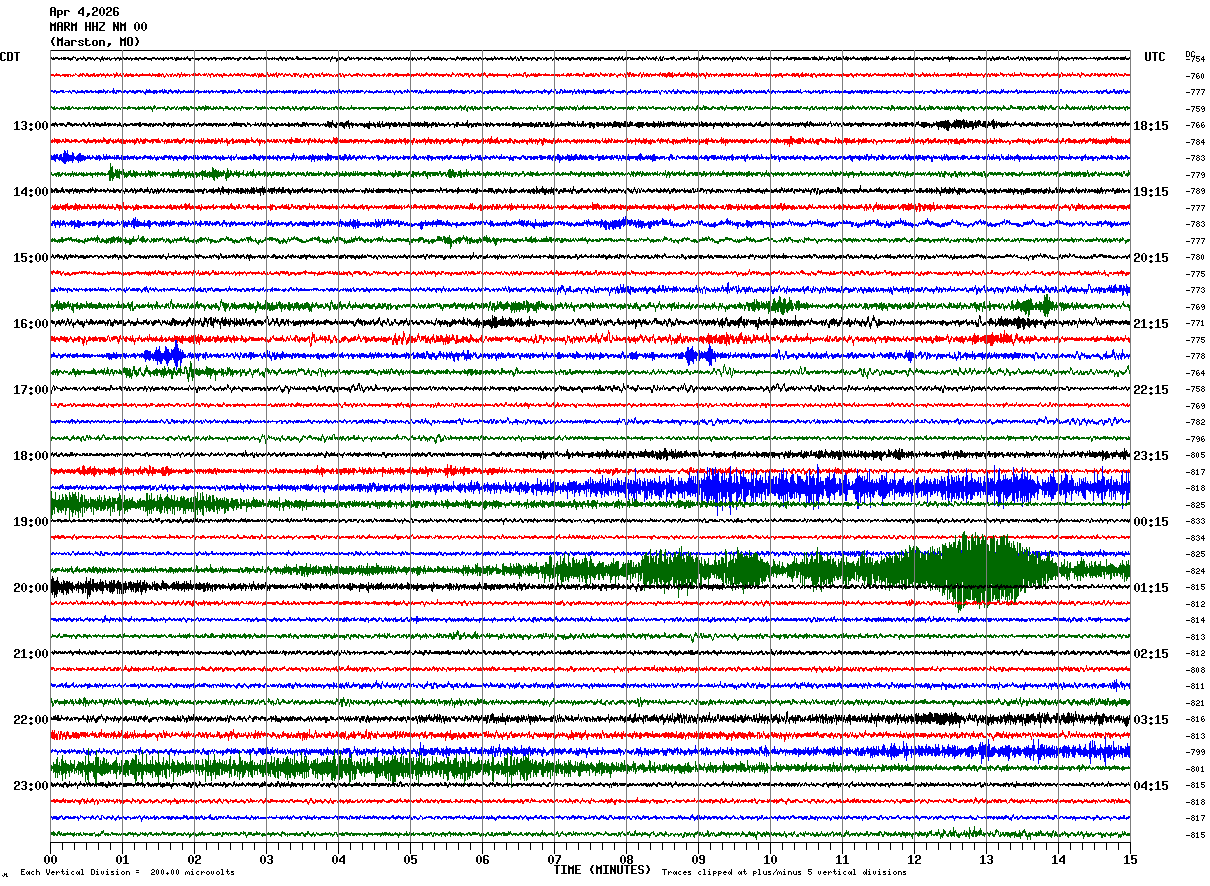
Task: Select the 15:00 CDT time label
Action: click(x=31, y=258)
